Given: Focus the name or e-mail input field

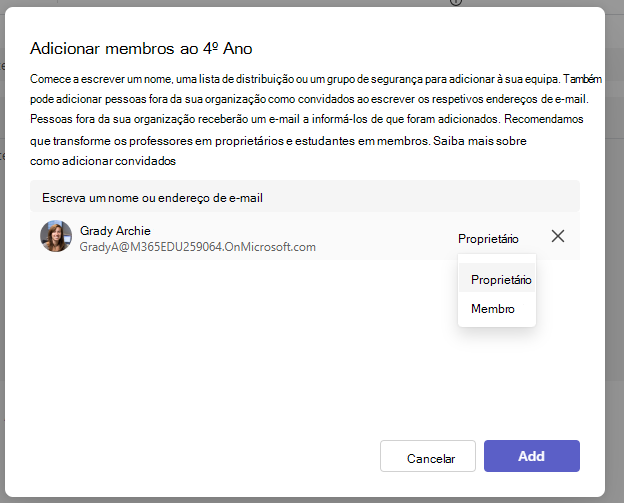Looking at the screenshot, I should click(x=305, y=197).
